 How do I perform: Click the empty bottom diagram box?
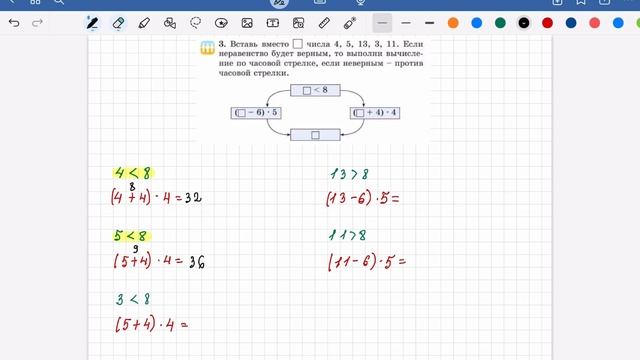click(x=315, y=135)
